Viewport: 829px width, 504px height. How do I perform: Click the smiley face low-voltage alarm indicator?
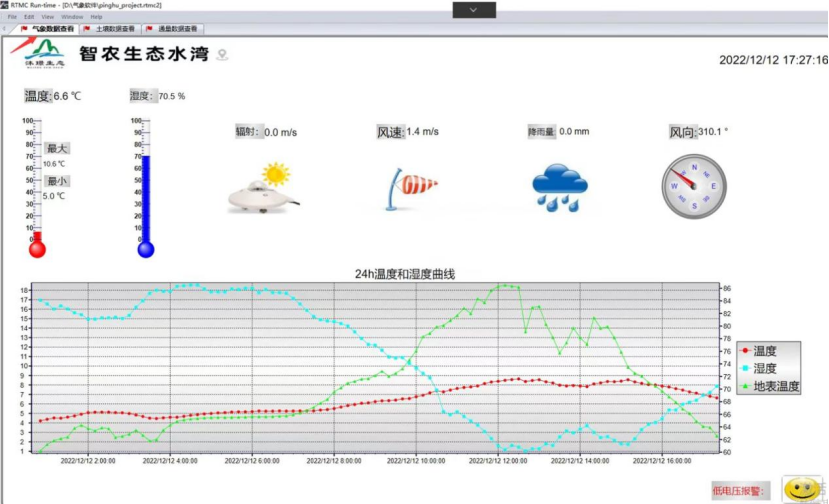[x=801, y=489]
